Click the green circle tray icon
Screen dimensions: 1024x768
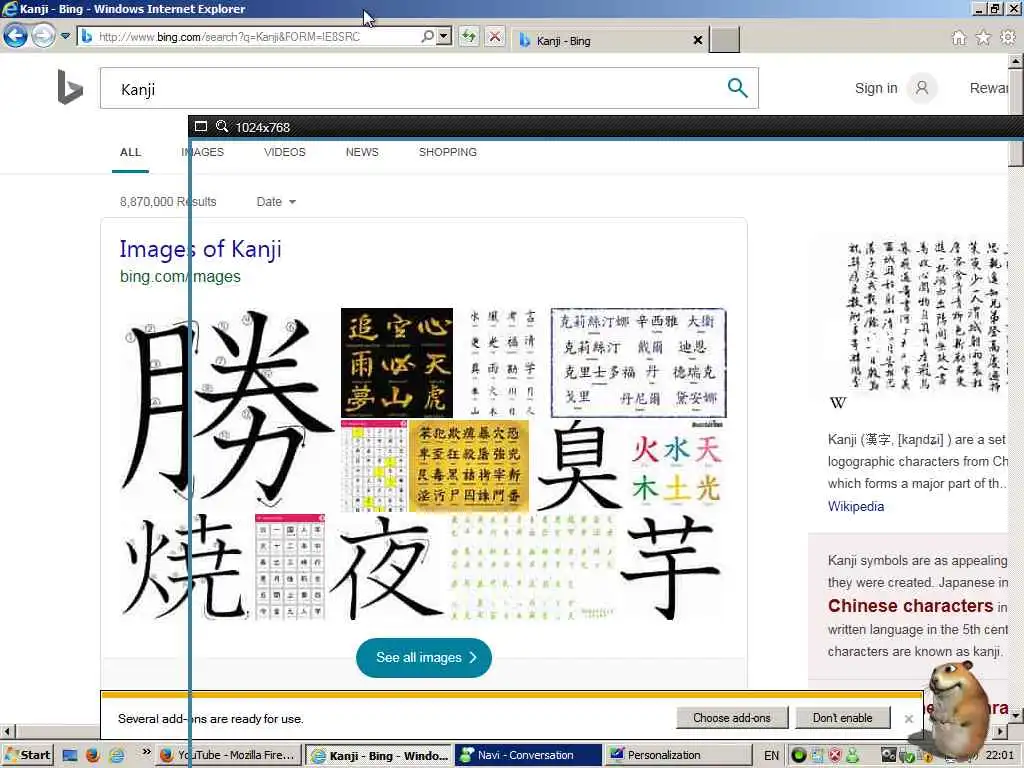(798, 756)
